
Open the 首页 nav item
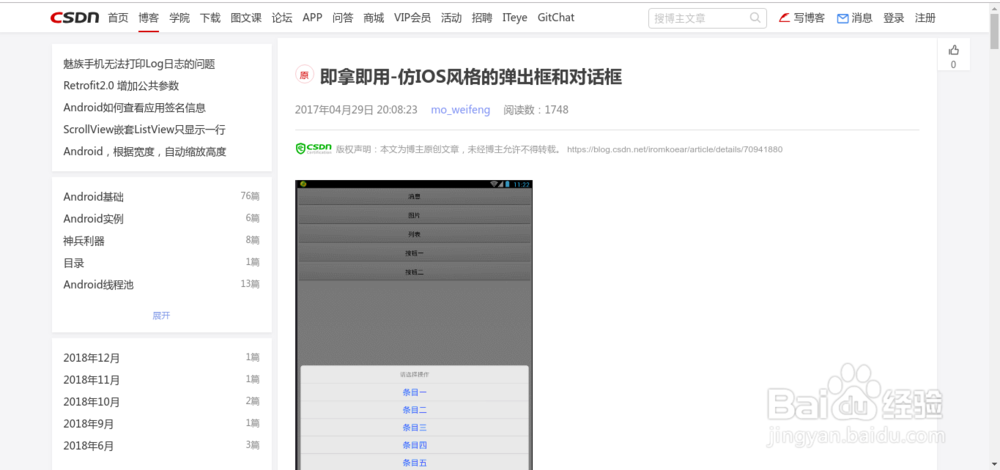coord(118,18)
